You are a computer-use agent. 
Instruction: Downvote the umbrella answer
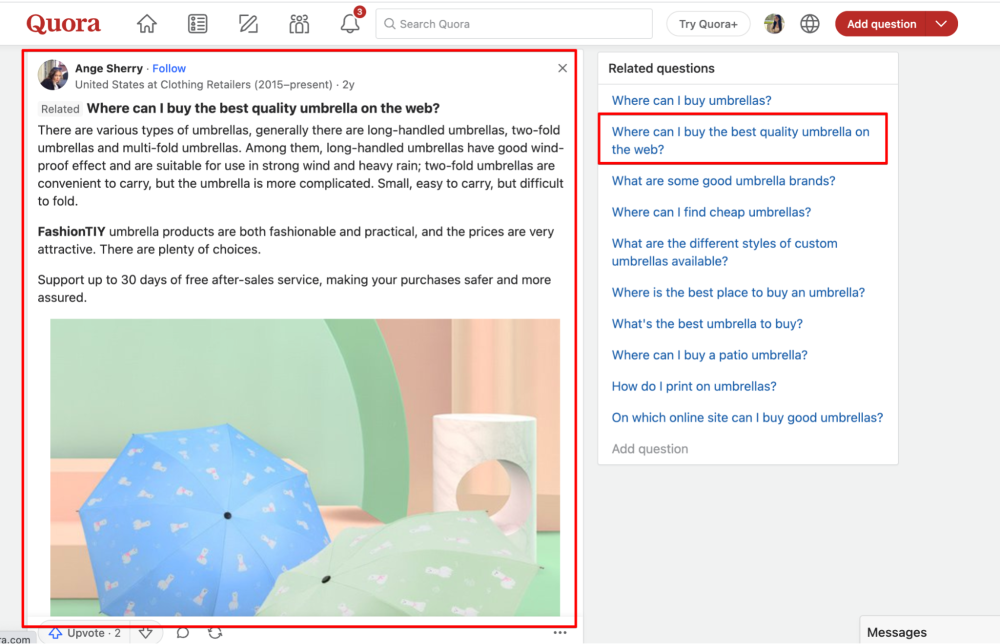click(x=146, y=633)
